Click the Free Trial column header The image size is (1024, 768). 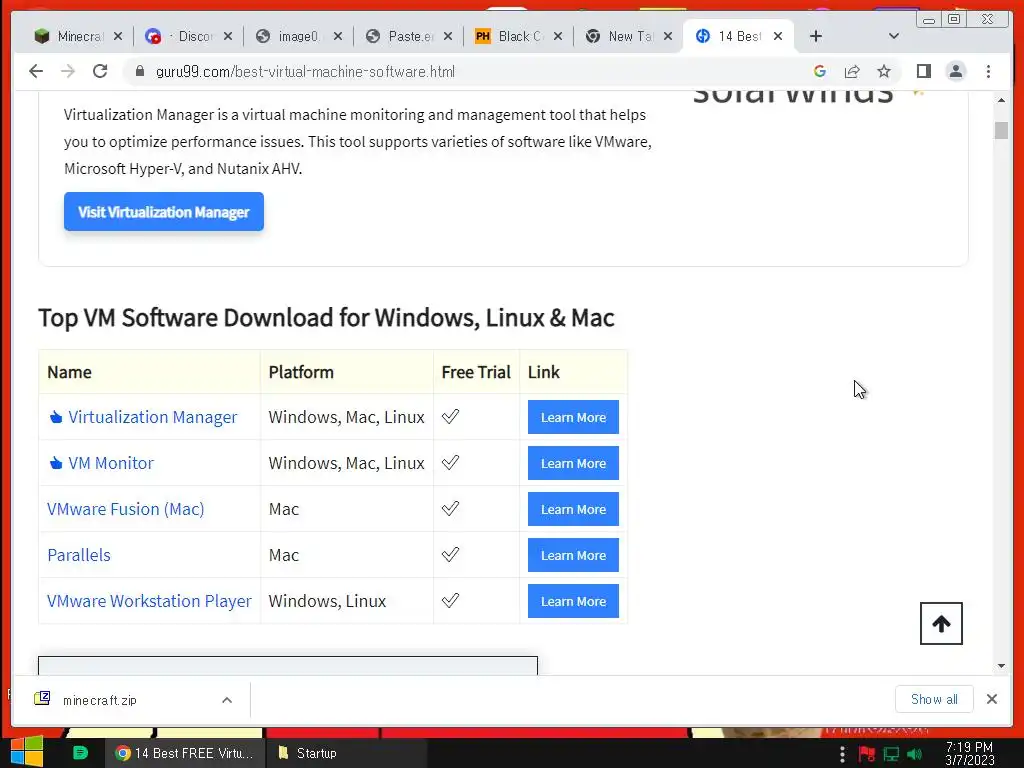click(476, 372)
